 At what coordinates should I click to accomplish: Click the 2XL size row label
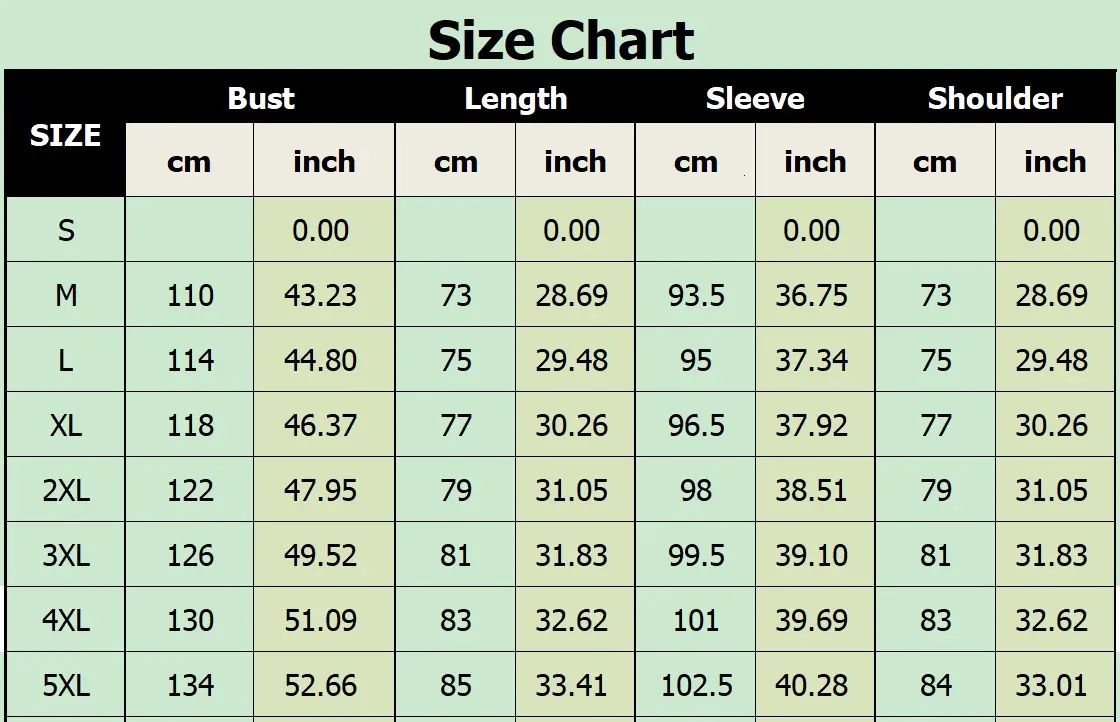point(66,490)
